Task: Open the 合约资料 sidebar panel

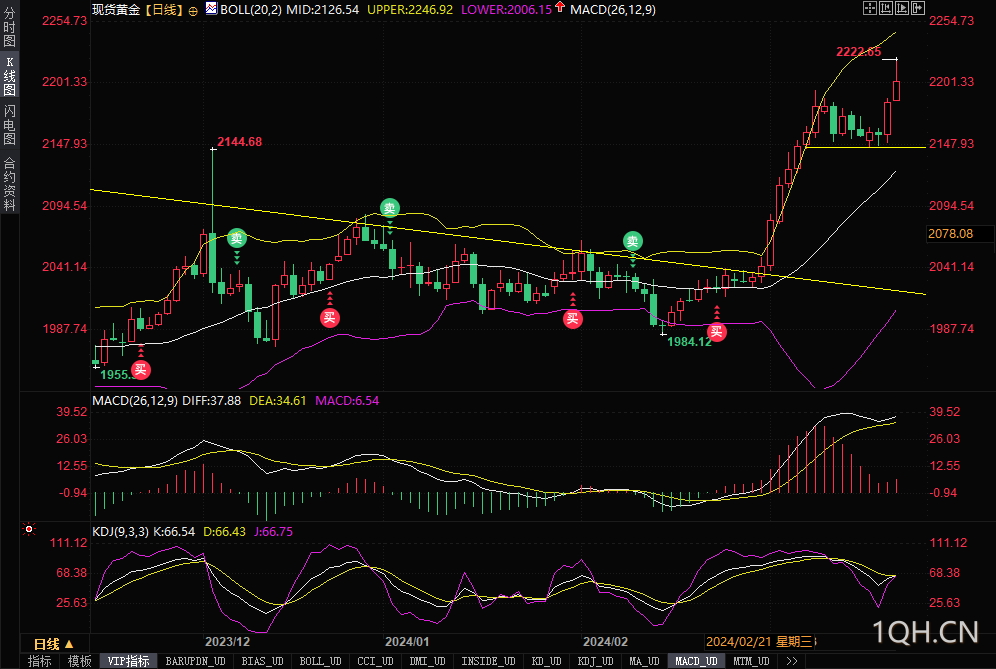Action: point(9,183)
